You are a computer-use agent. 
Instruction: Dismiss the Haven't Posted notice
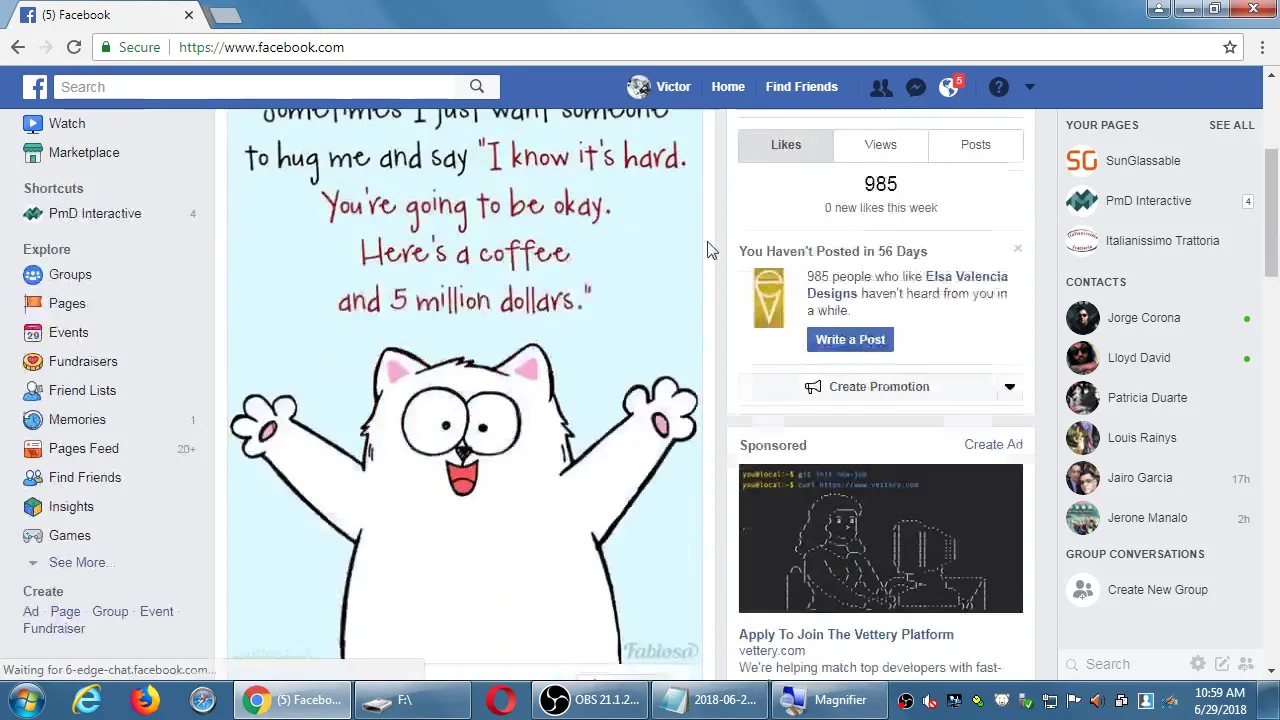coord(1017,249)
